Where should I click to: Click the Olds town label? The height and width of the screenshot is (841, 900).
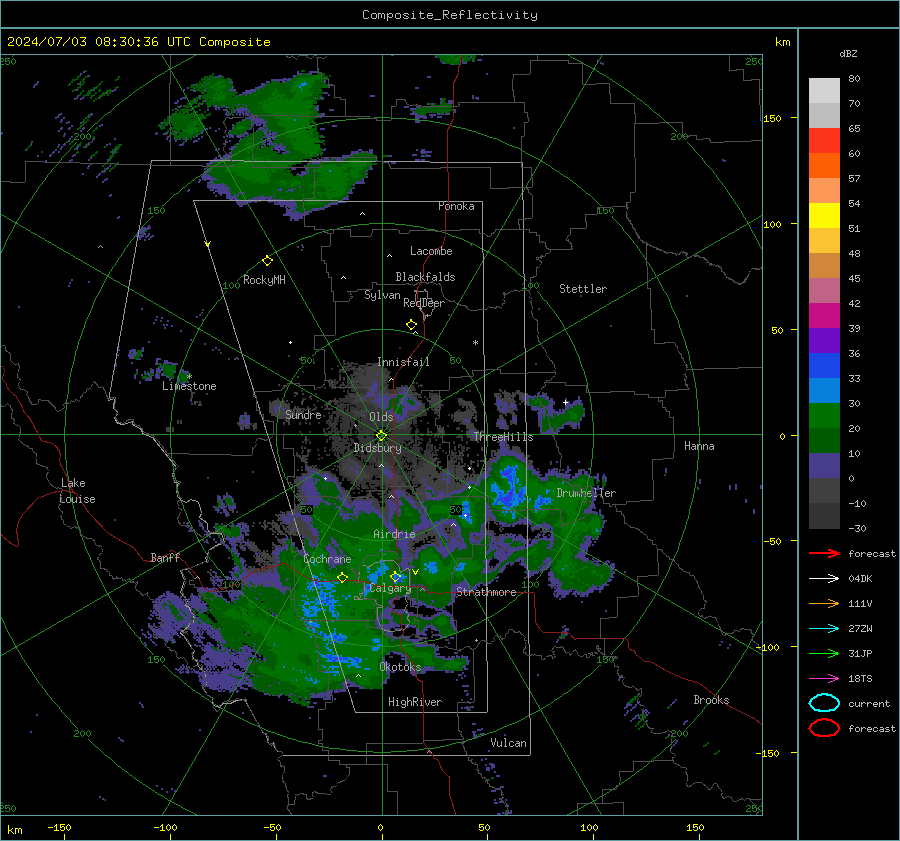[381, 417]
